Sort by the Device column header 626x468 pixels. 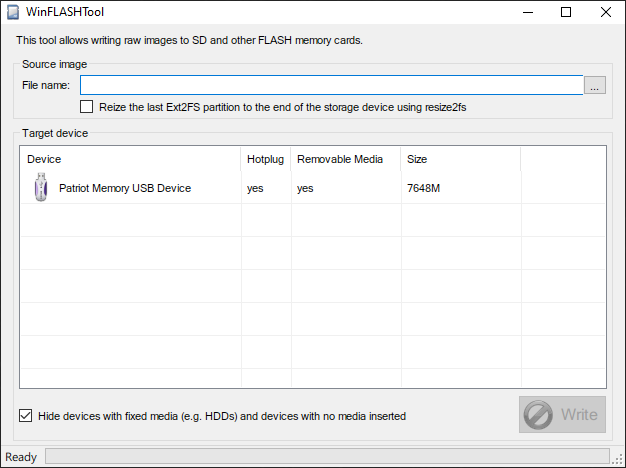click(x=131, y=159)
